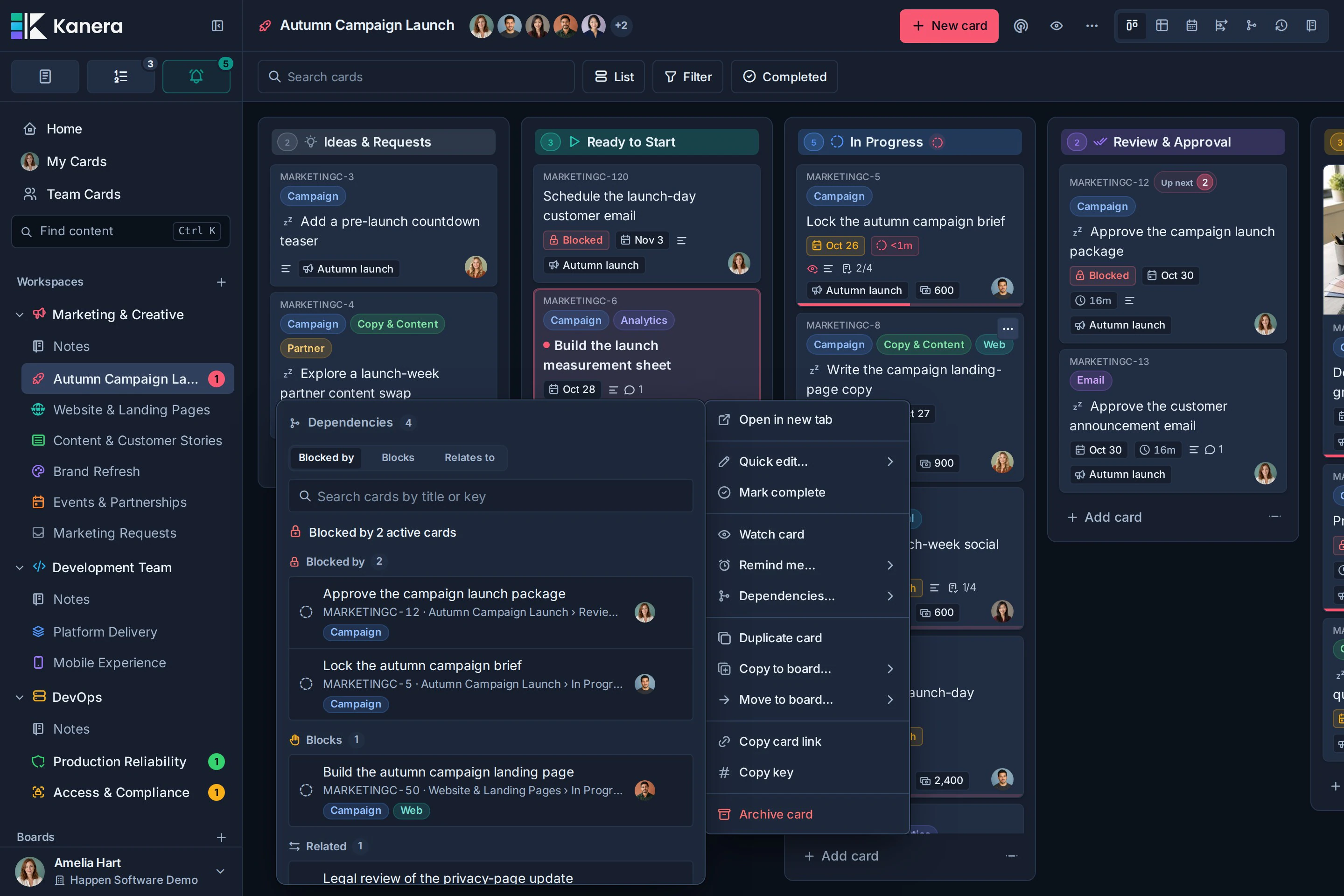Toggle the Completed cards filter
Viewport: 1344px width, 896px height.
point(784,77)
